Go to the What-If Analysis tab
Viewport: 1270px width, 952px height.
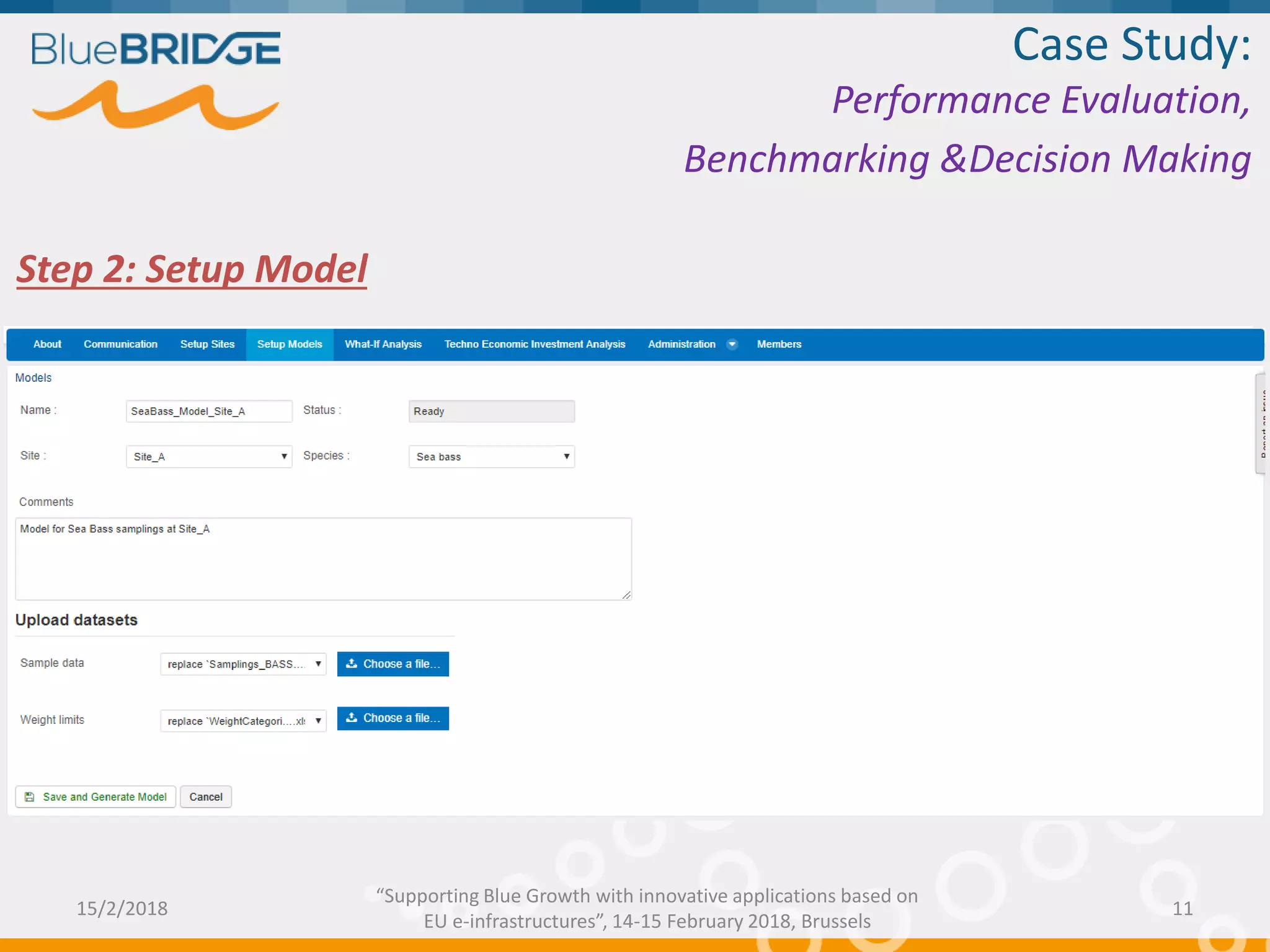(383, 344)
